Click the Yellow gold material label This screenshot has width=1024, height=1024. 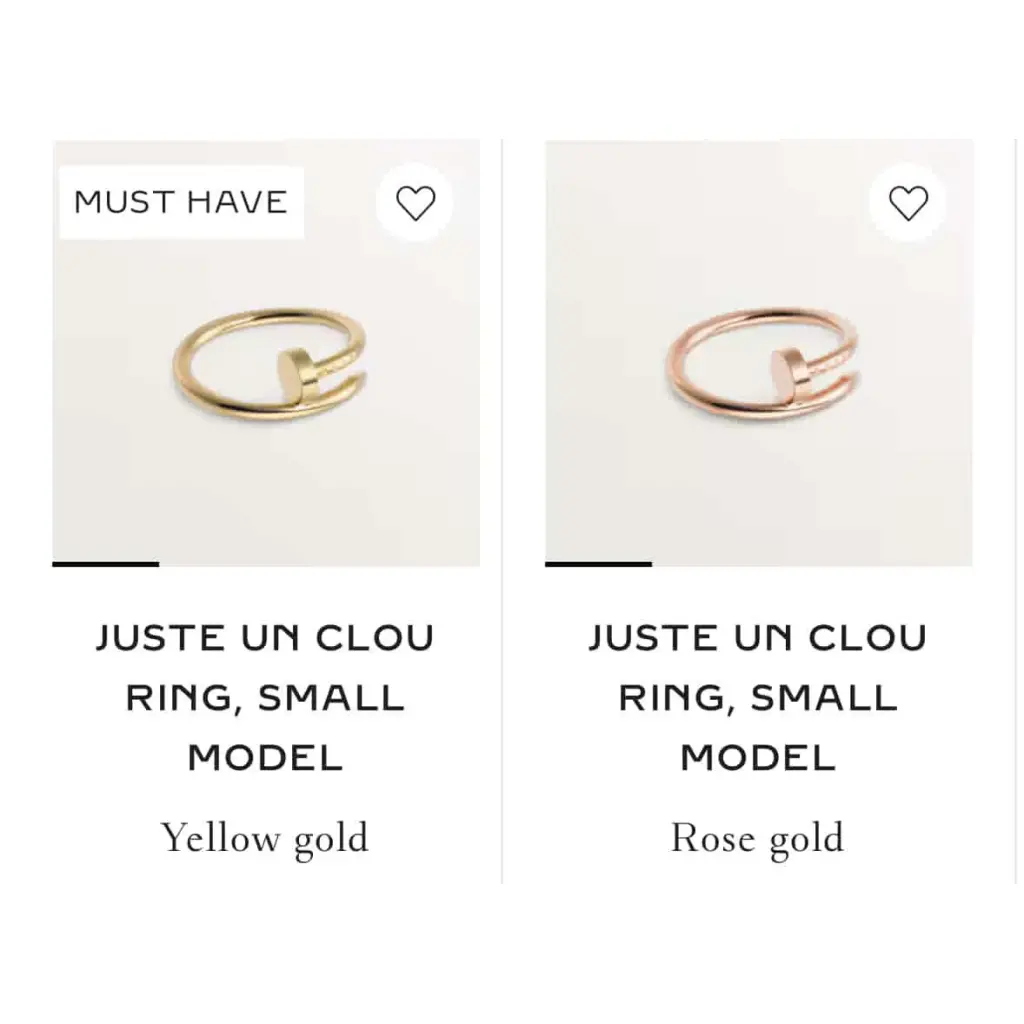265,839
